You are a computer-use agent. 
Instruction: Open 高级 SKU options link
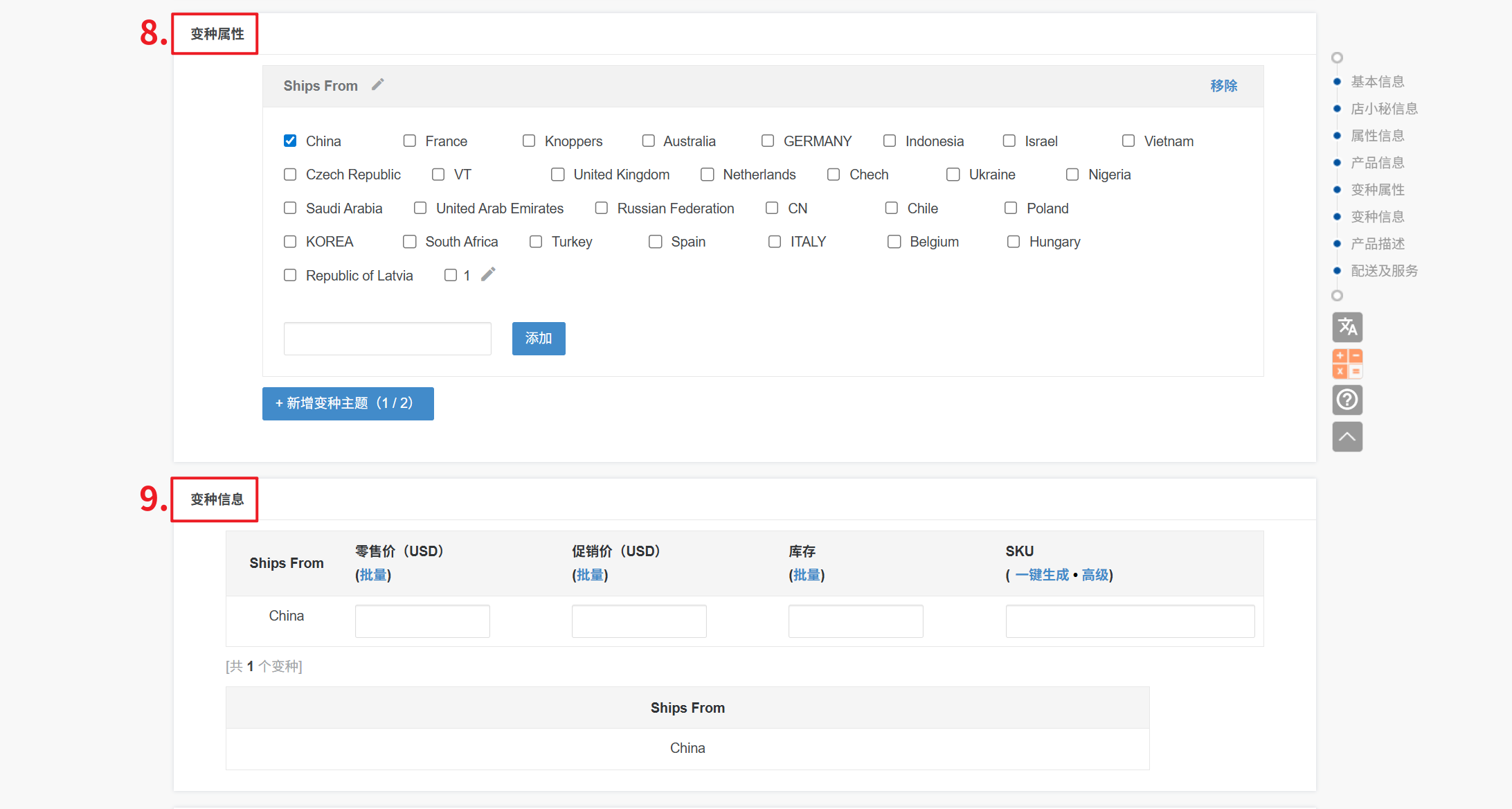tap(1095, 575)
